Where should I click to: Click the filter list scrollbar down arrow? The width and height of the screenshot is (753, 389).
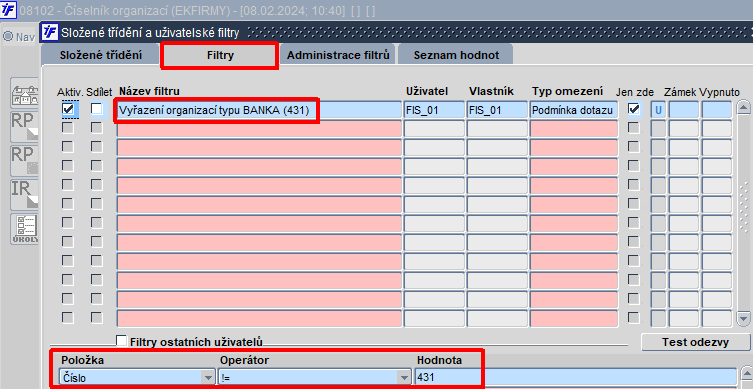pos(743,318)
